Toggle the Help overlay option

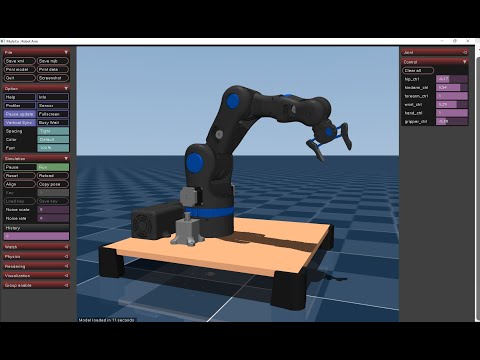pos(19,97)
